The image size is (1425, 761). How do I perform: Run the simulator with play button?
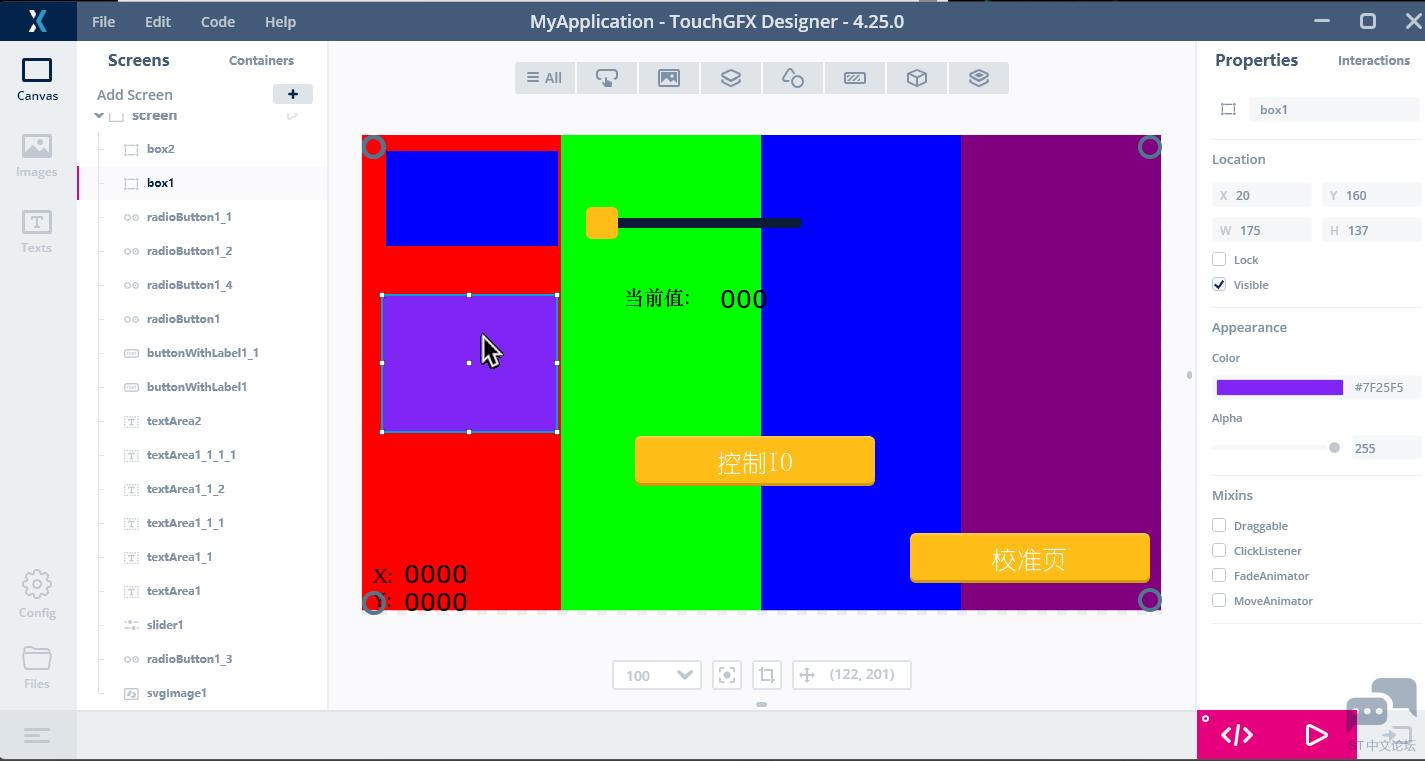pyautogui.click(x=1316, y=736)
